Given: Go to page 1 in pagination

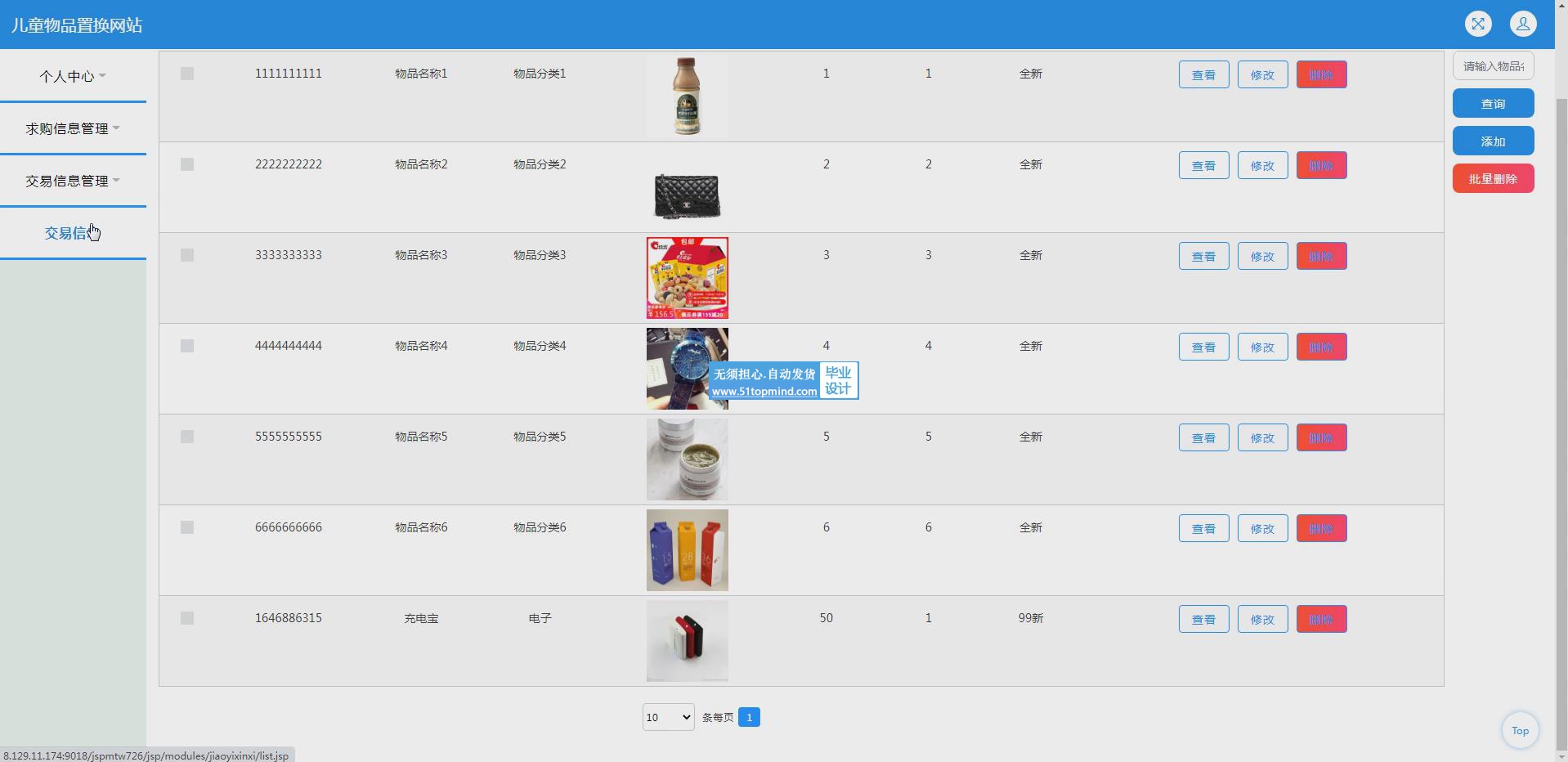Looking at the screenshot, I should (749, 717).
